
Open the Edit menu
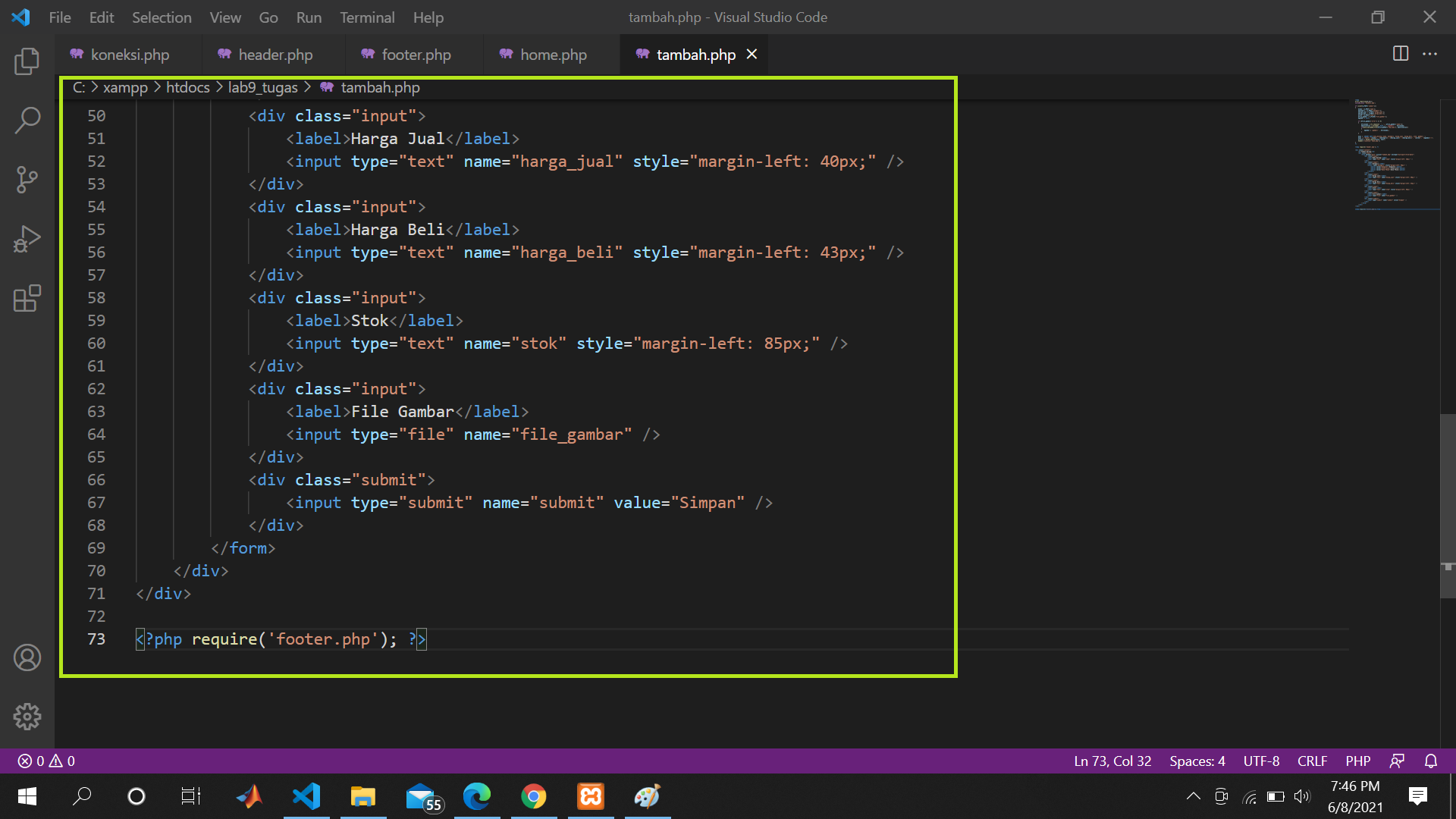tap(102, 17)
